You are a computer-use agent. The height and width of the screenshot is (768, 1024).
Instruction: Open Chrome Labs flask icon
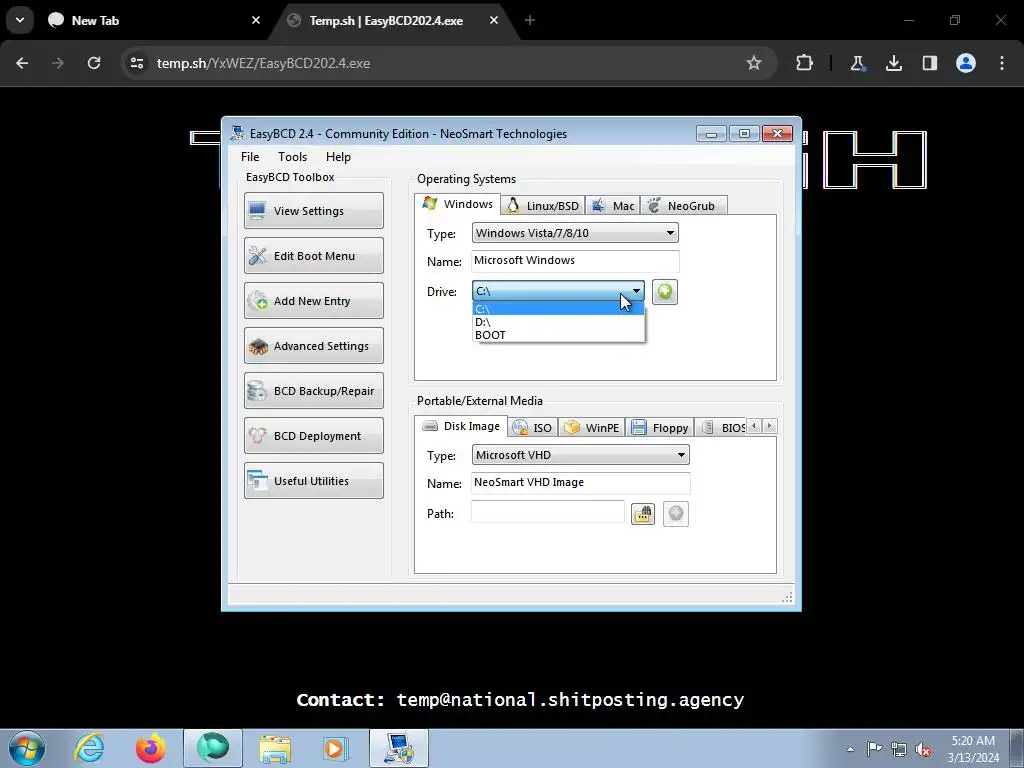[857, 63]
